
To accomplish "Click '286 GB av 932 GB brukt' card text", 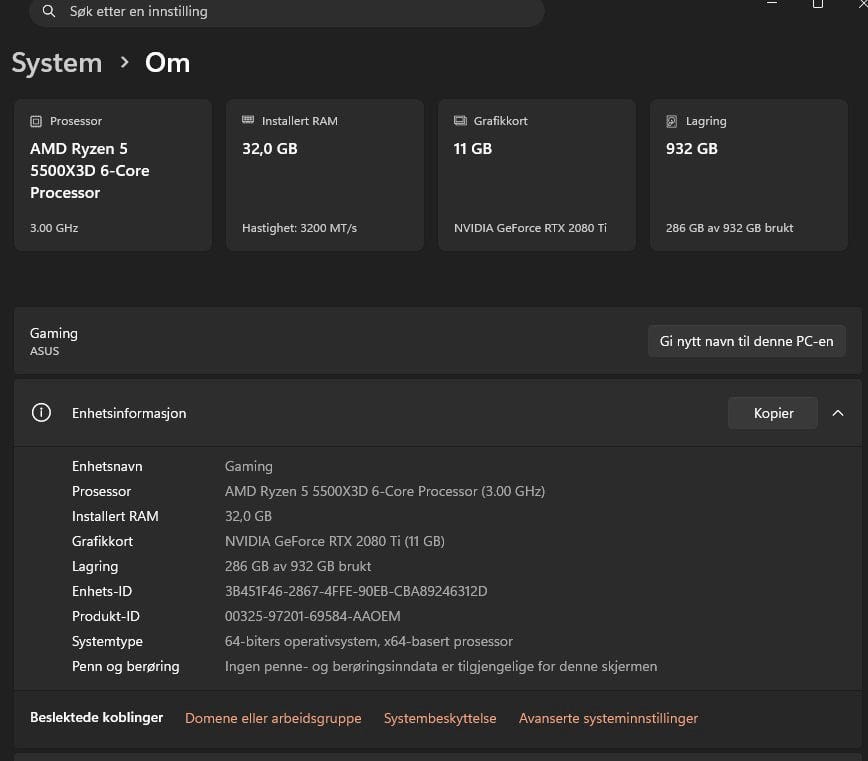I will [x=730, y=228].
